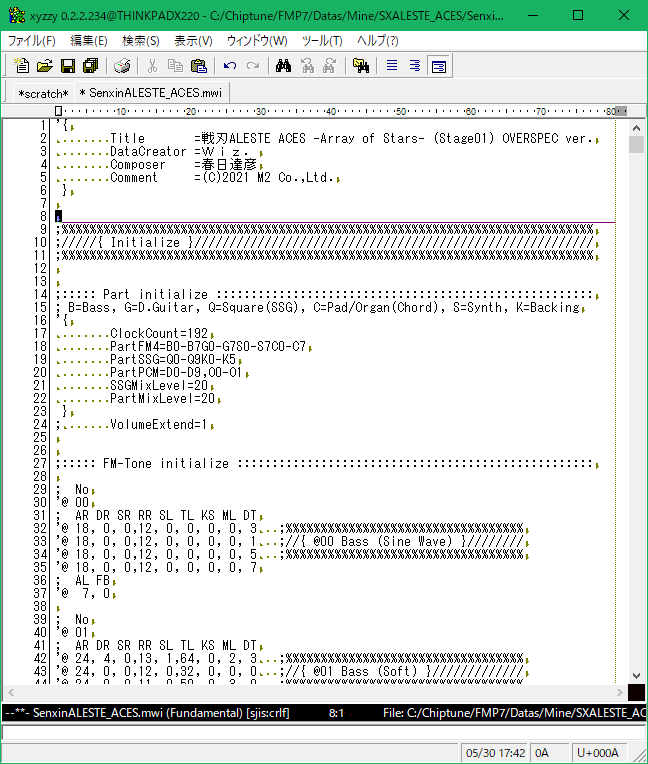
Task: Print the document with the printer icon
Action: [x=122, y=66]
